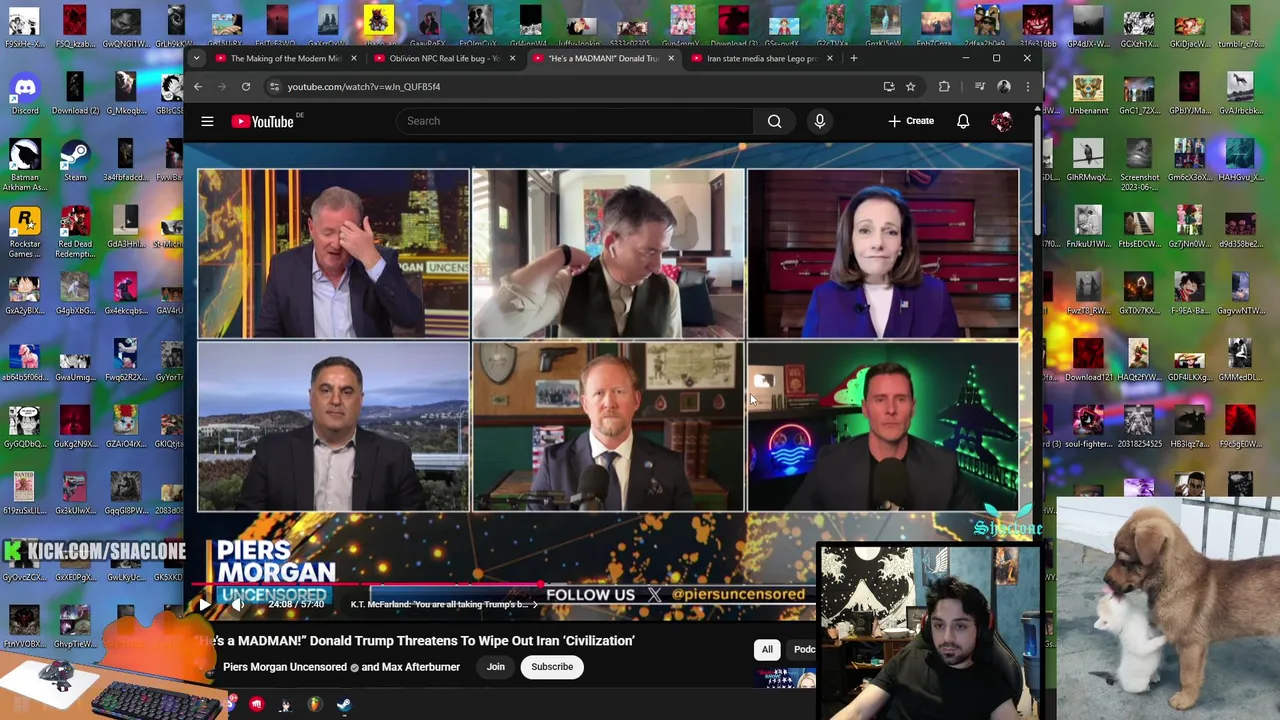Open YouTube notifications bell
The width and height of the screenshot is (1280, 720).
(963, 121)
